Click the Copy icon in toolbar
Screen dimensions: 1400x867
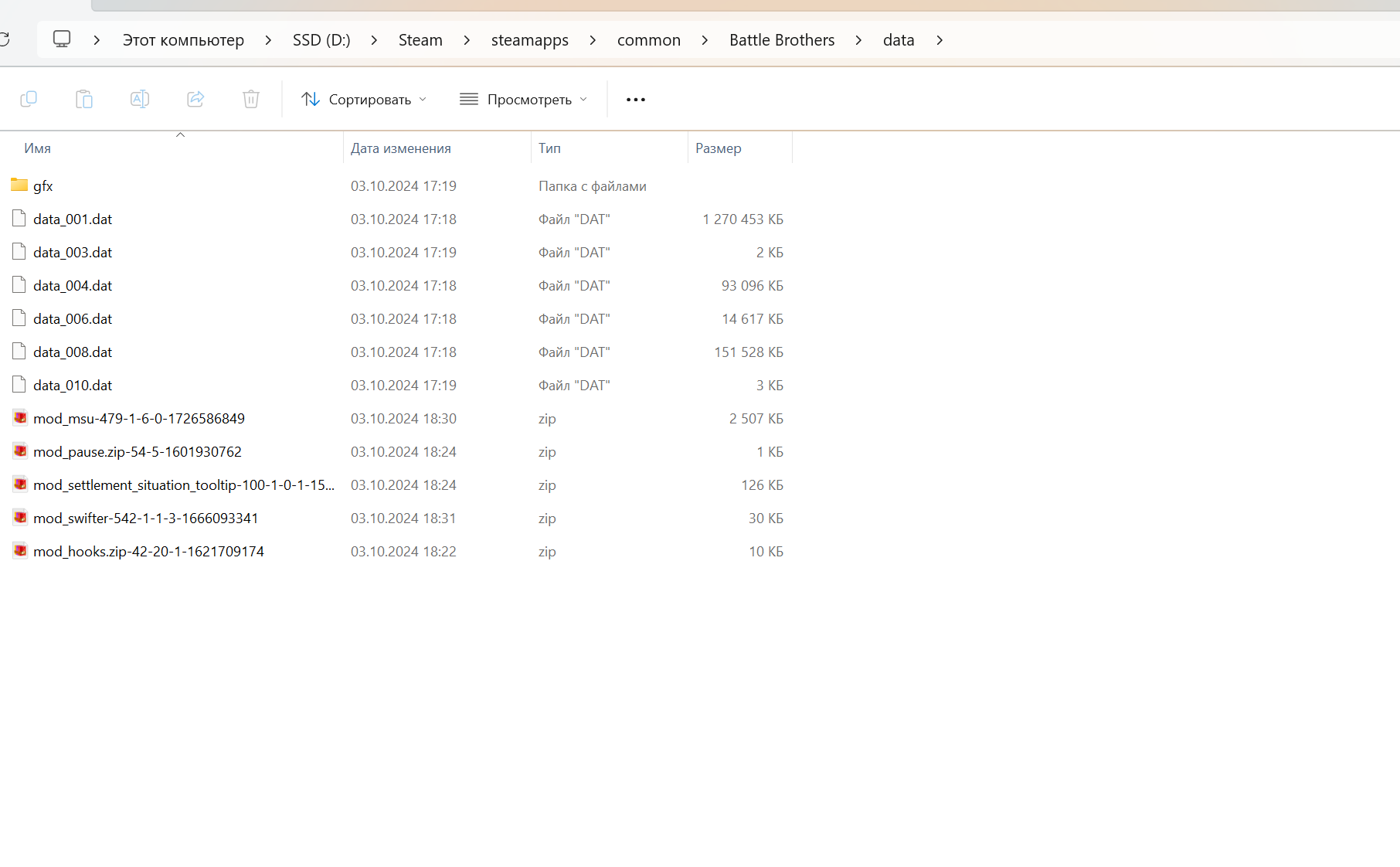coord(29,99)
